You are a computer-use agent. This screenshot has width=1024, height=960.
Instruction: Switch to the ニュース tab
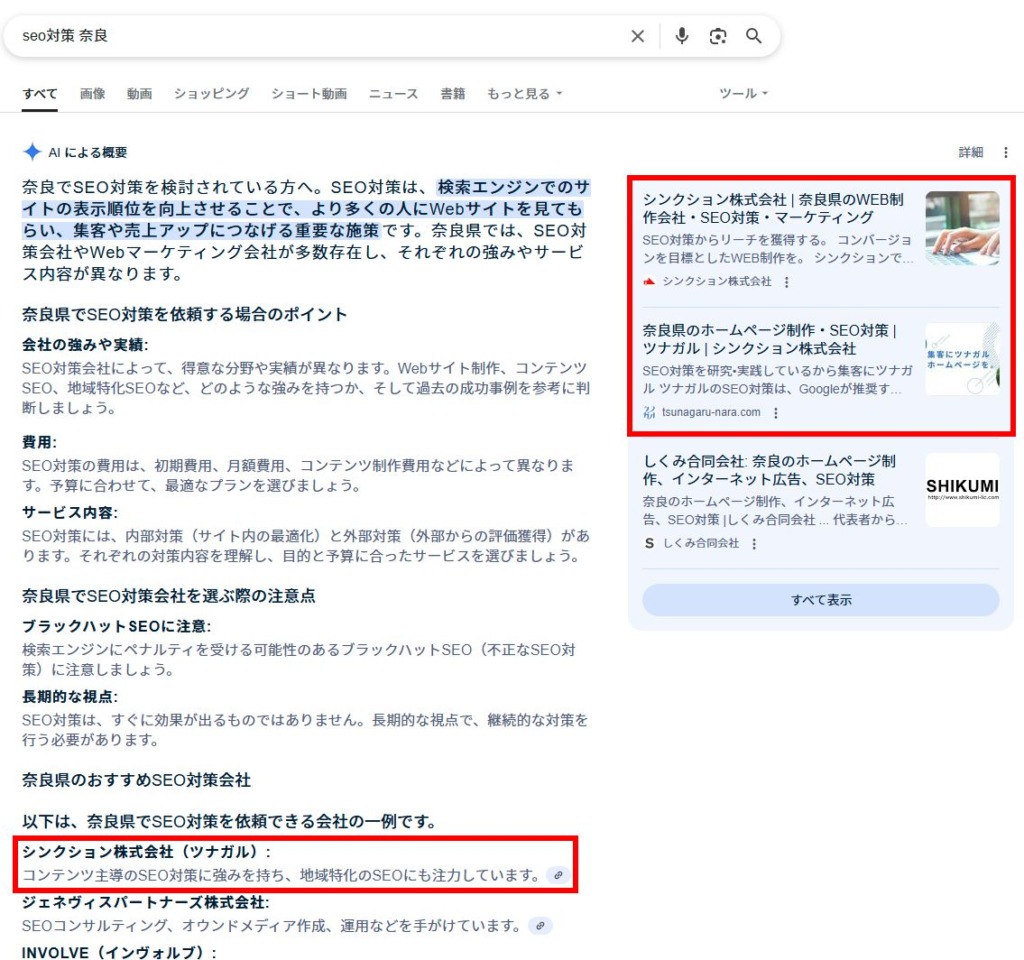click(x=393, y=94)
